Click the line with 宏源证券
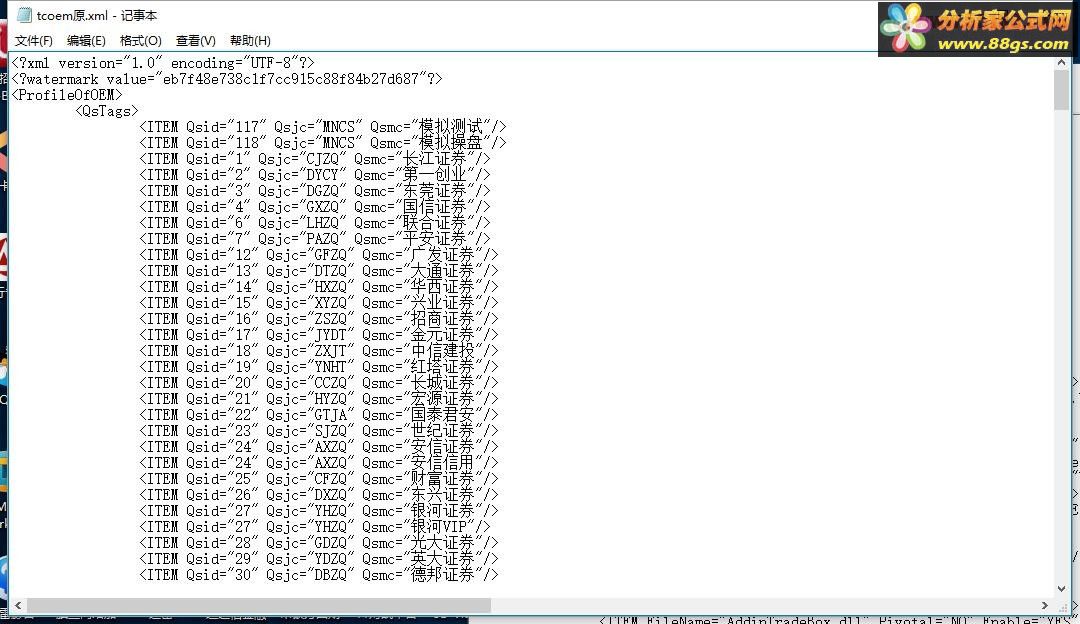1080x624 pixels. (318, 399)
